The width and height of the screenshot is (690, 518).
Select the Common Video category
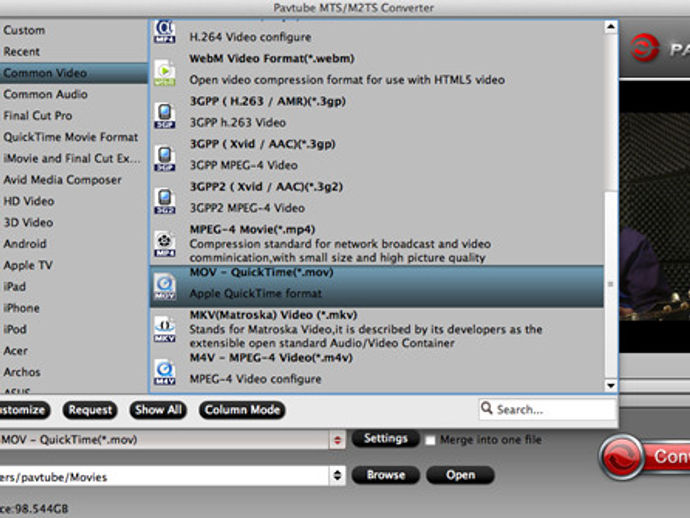73,73
